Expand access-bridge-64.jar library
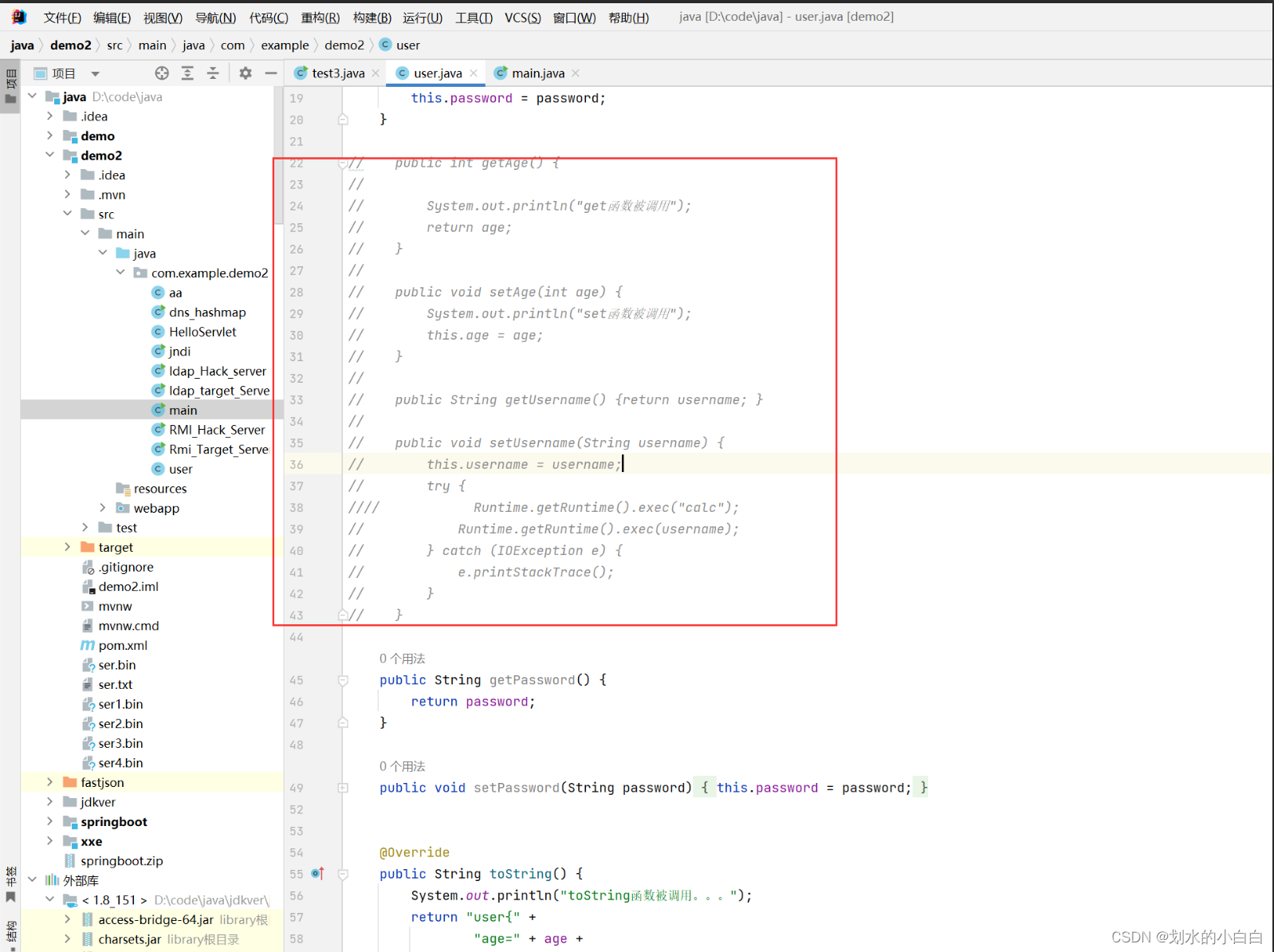The width and height of the screenshot is (1274, 952). pyautogui.click(x=67, y=919)
